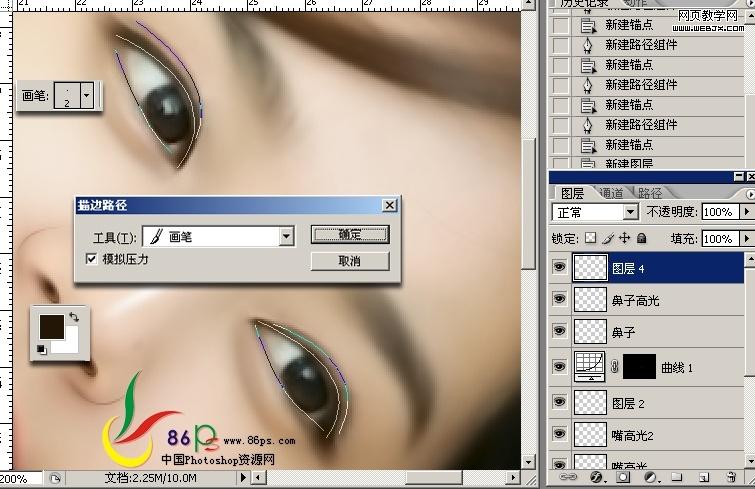Image resolution: width=755 pixels, height=489 pixels.
Task: Click the add layer mask icon
Action: tap(623, 476)
